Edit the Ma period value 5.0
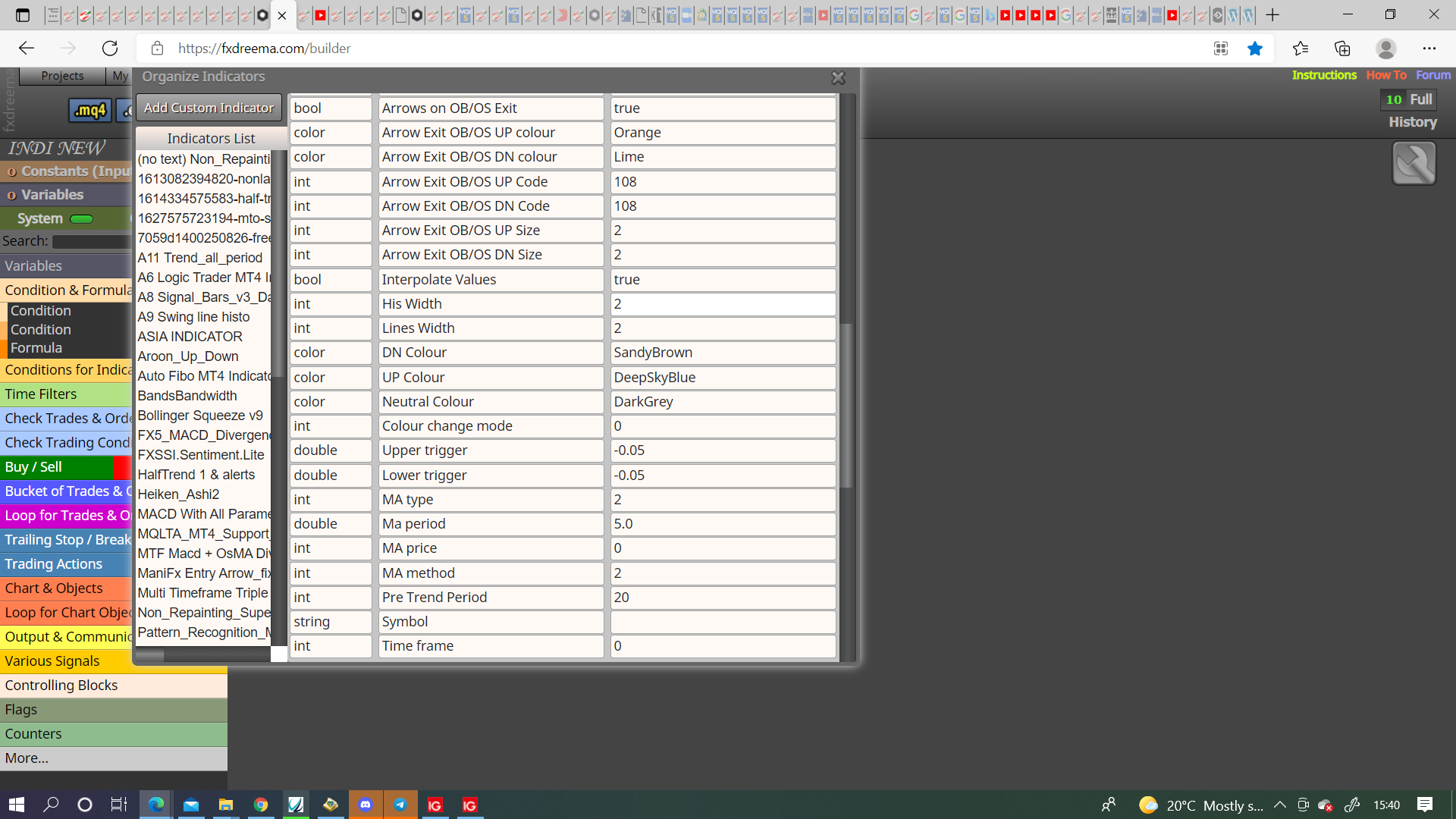 [x=723, y=524]
